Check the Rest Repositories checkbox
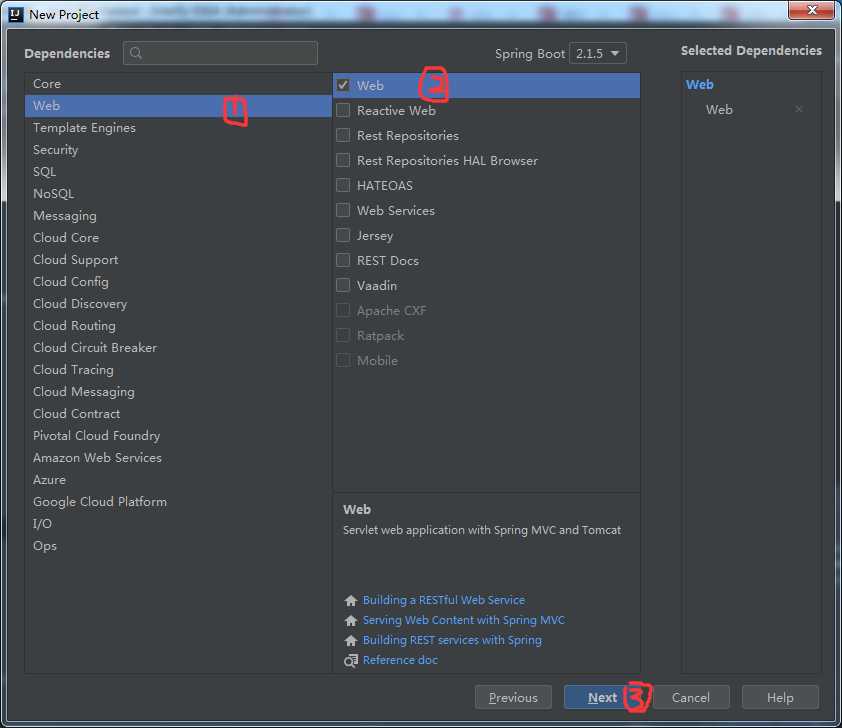This screenshot has width=842, height=728. tap(343, 135)
